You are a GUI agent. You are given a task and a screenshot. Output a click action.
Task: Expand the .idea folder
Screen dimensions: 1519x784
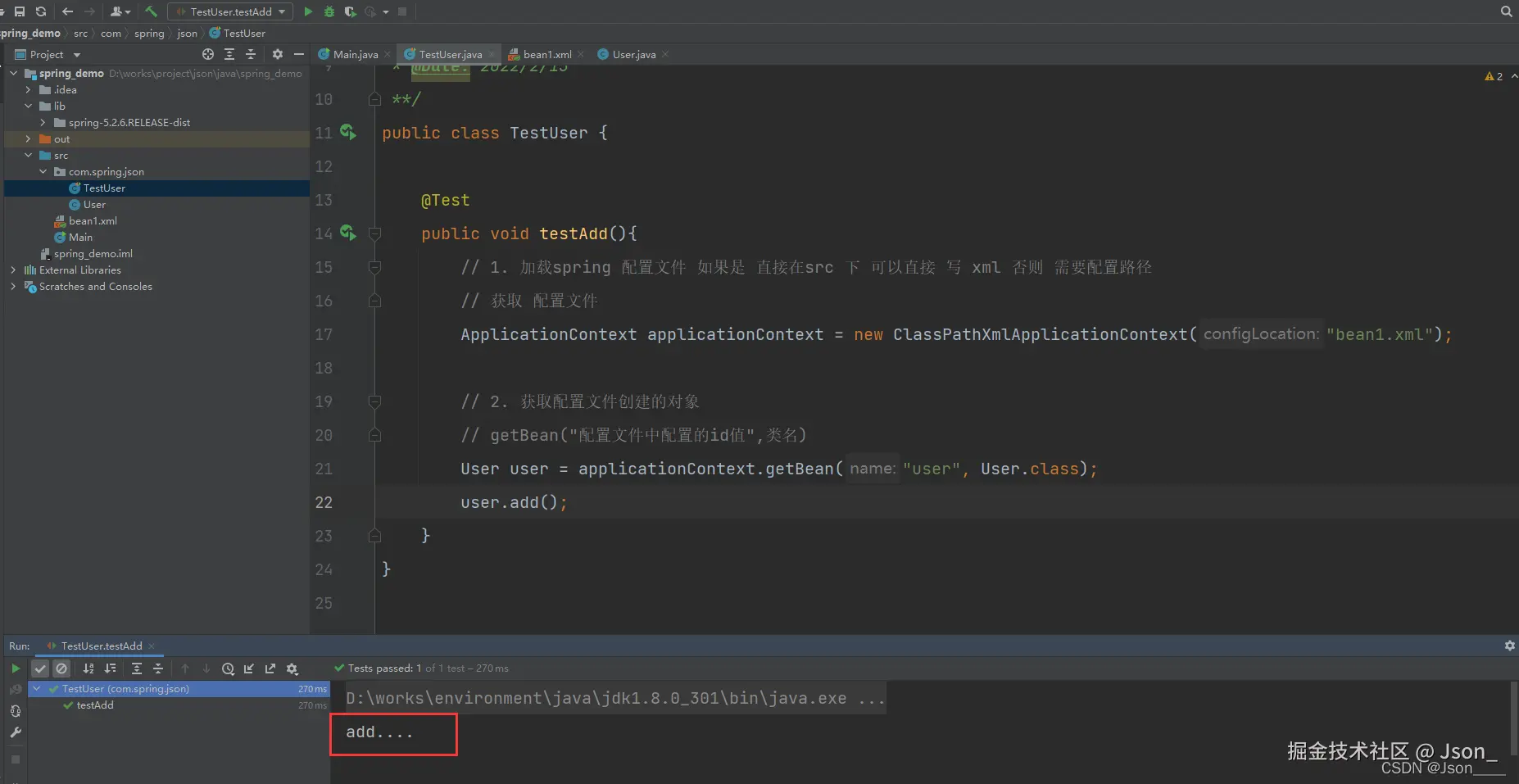tap(29, 89)
